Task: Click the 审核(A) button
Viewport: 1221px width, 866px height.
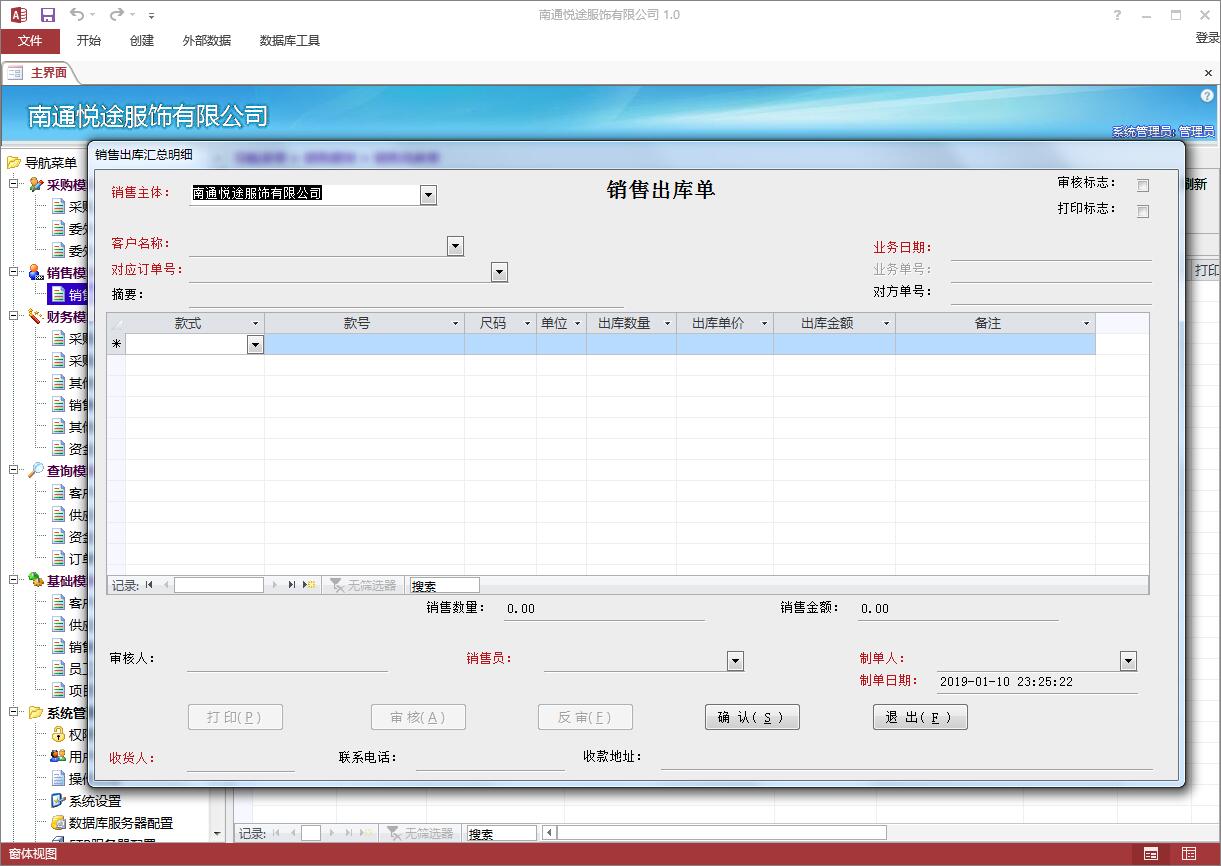Action: pyautogui.click(x=418, y=717)
